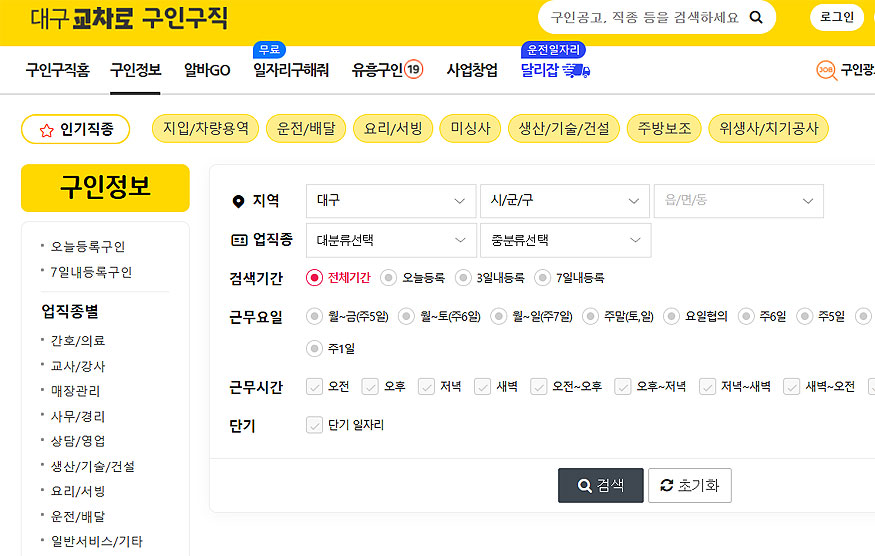Screen dimensions: 875x556
Task: Check the 오후~저녁 checkbox
Action: pyautogui.click(x=623, y=386)
